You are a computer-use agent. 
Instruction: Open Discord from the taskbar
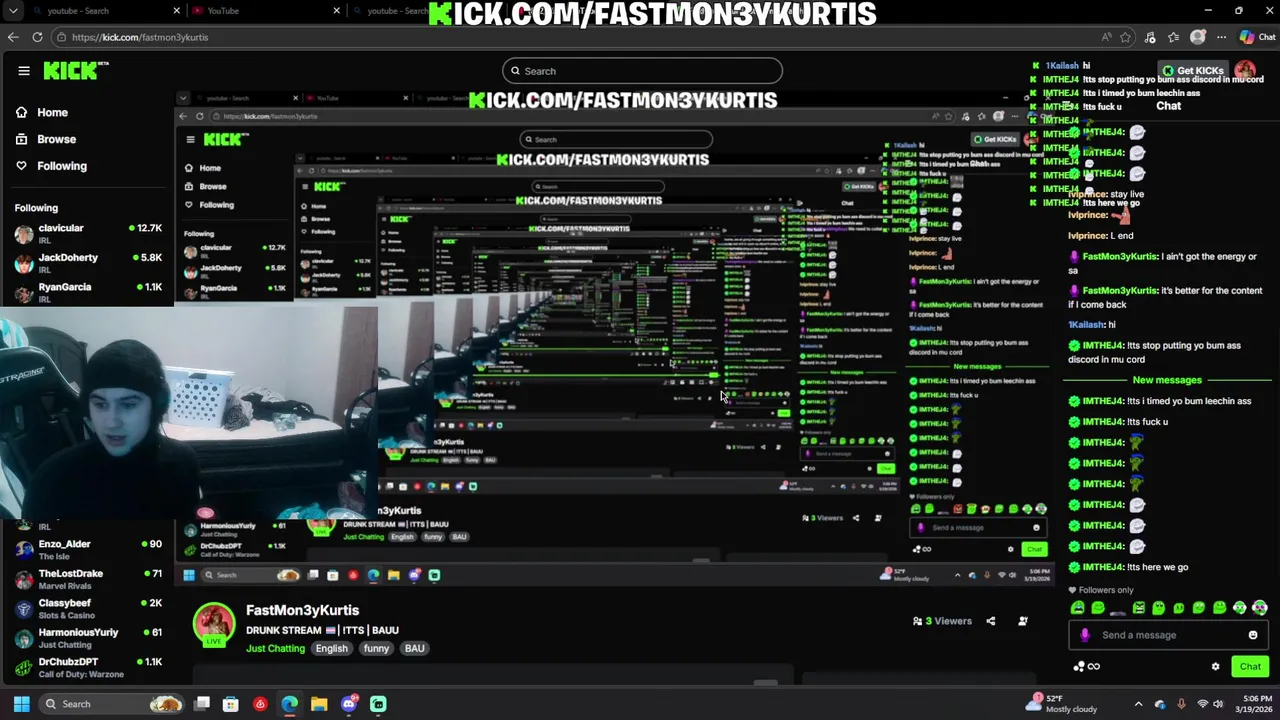tap(349, 704)
